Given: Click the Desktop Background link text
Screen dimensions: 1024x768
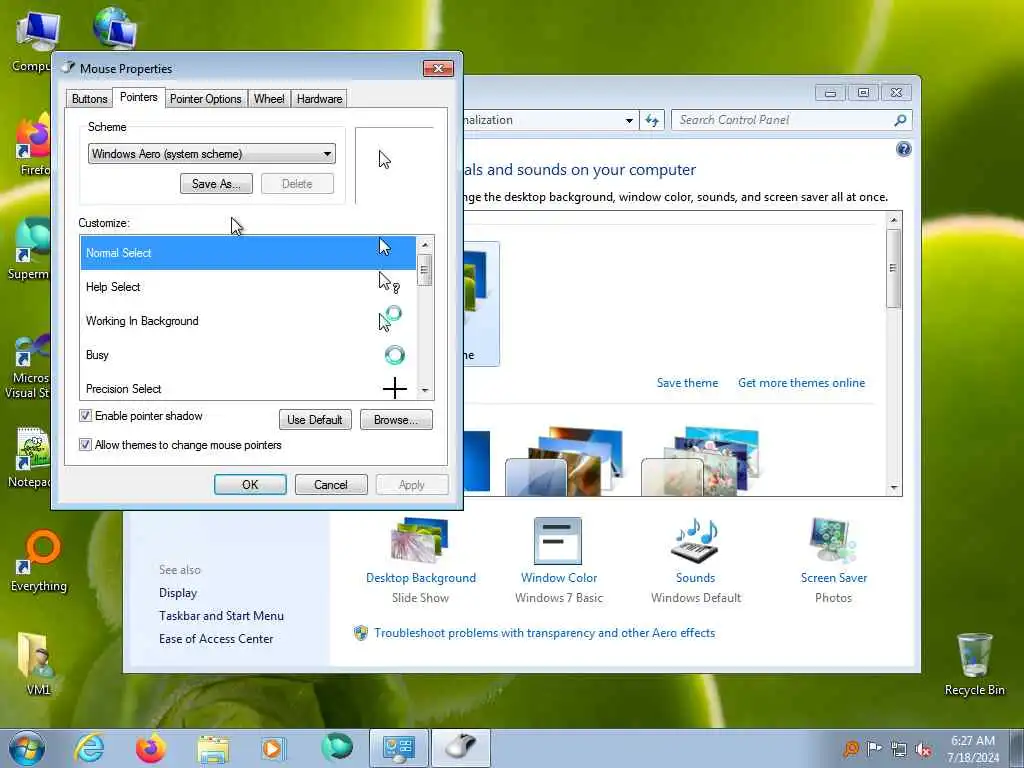Looking at the screenshot, I should point(421,578).
